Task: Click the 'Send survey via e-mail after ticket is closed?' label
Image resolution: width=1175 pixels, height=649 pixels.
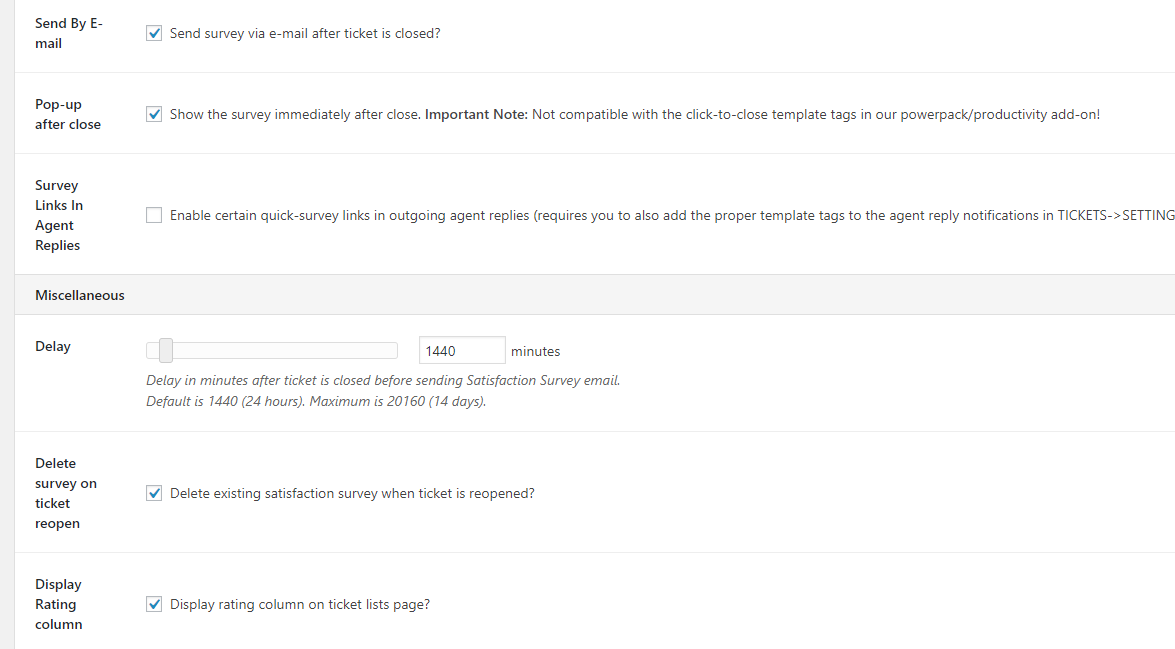Action: [x=305, y=33]
